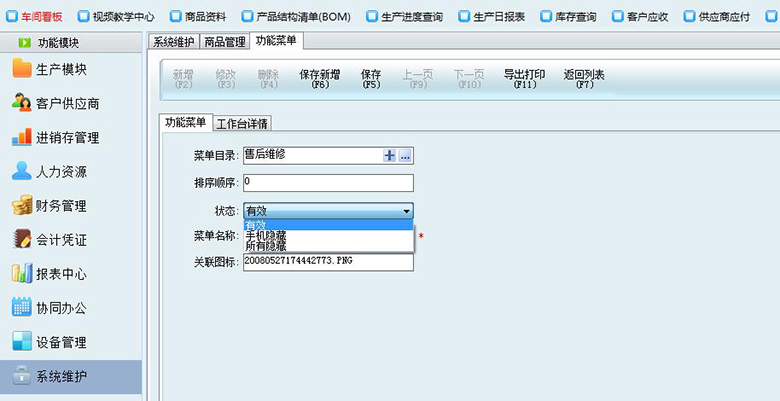Expand the 状态 dropdown arrow
780x401 pixels.
tap(406, 211)
